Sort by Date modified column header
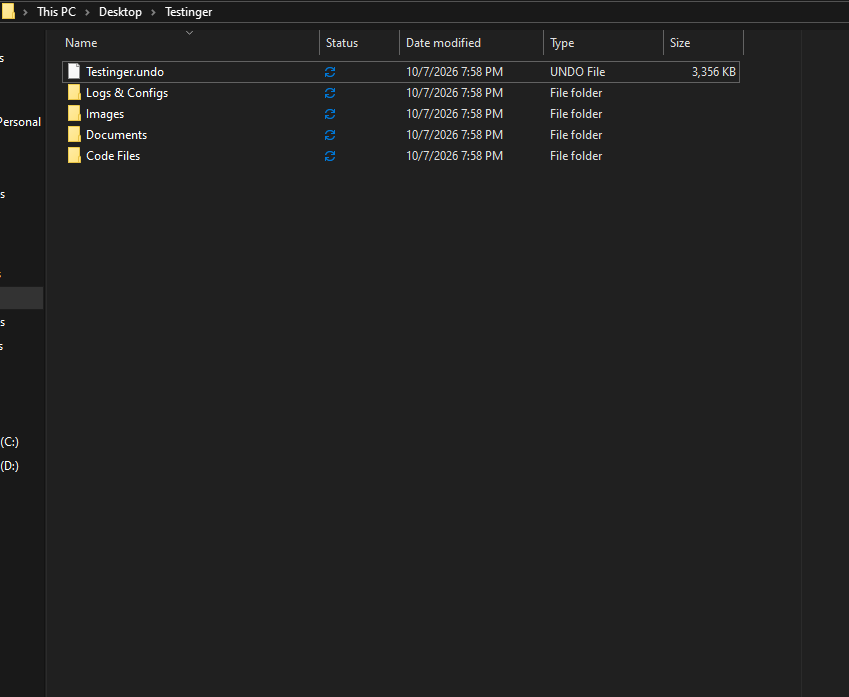The image size is (849, 697). click(472, 43)
